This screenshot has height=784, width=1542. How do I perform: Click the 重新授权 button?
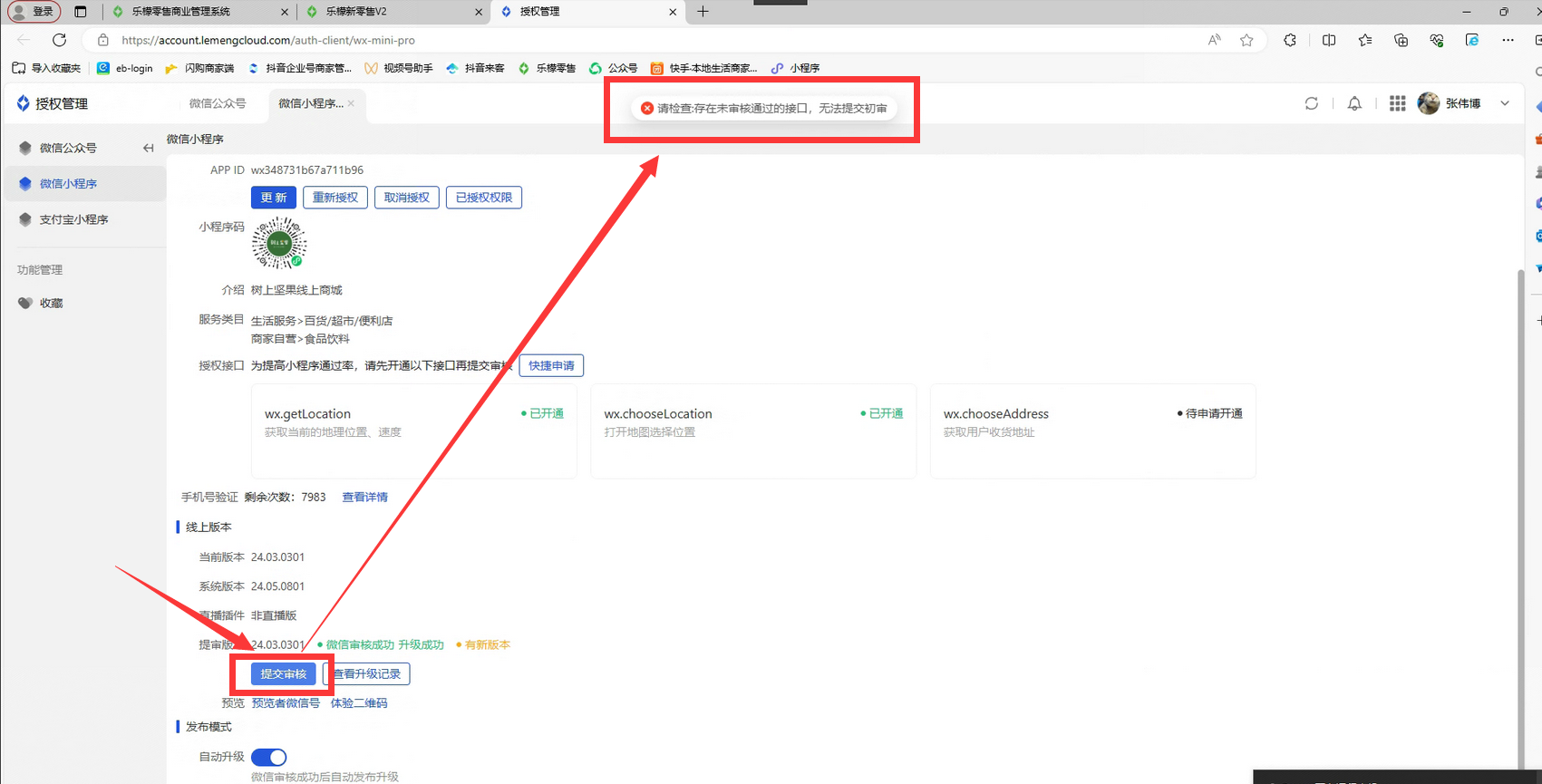(x=335, y=198)
